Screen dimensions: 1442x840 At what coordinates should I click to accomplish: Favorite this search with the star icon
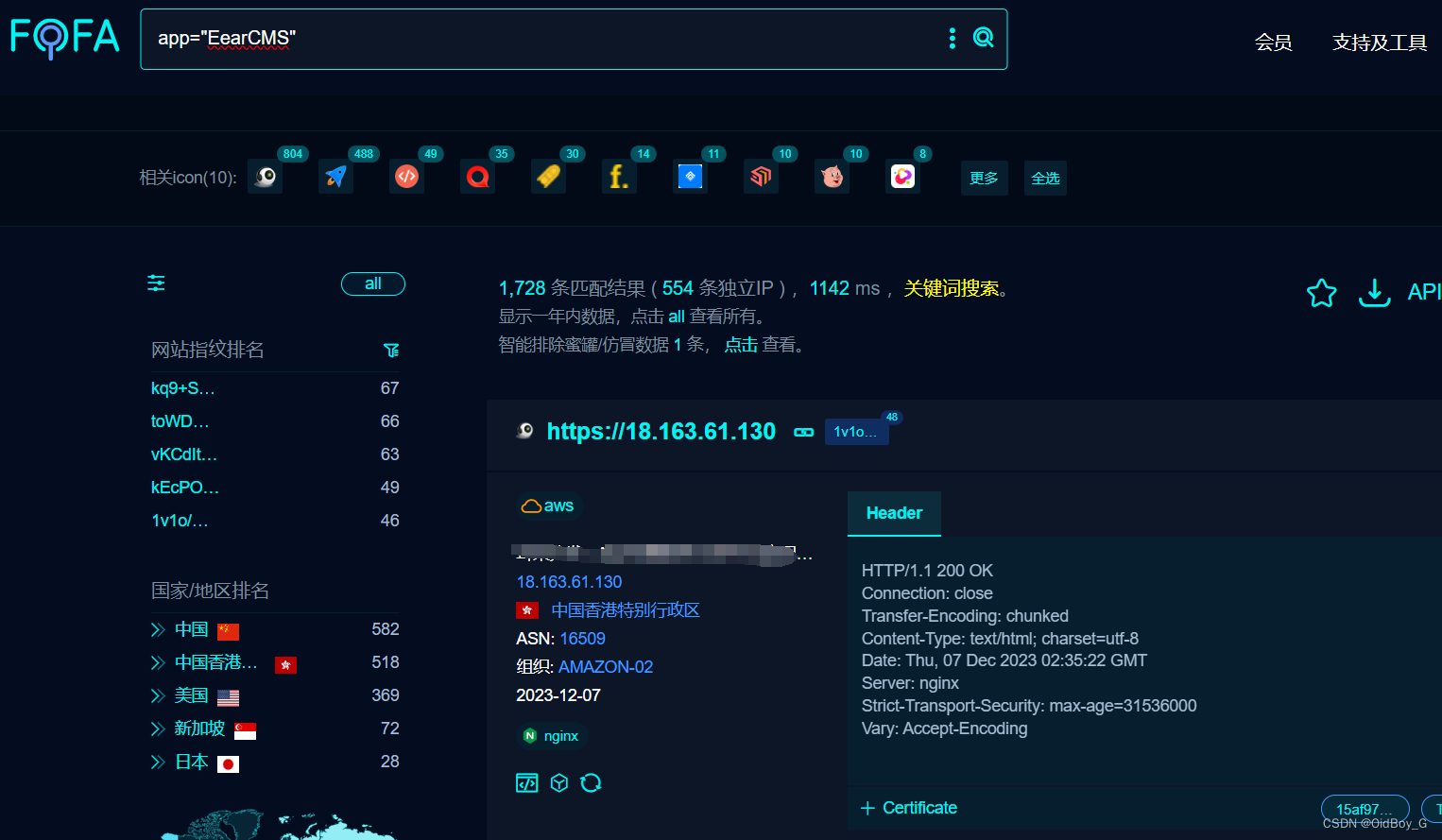[1321, 293]
